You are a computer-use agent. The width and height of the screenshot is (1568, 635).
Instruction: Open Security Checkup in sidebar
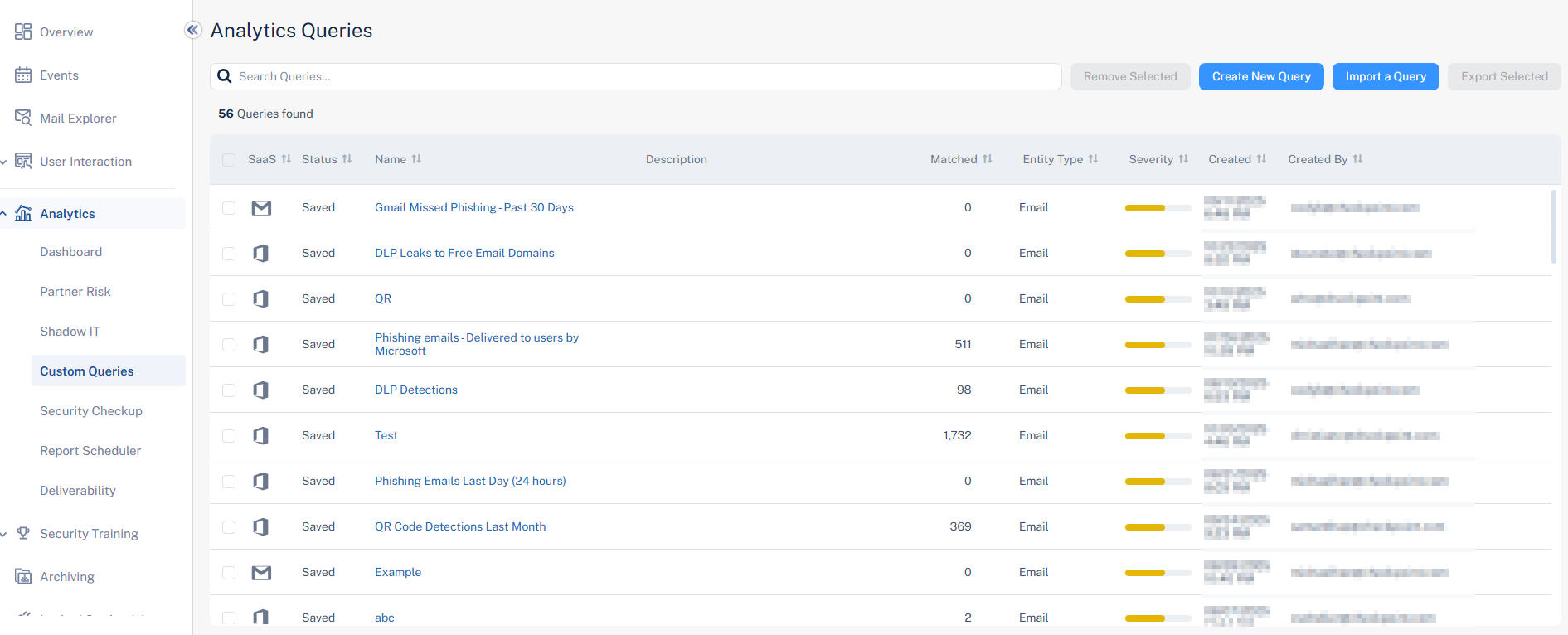[x=91, y=410]
